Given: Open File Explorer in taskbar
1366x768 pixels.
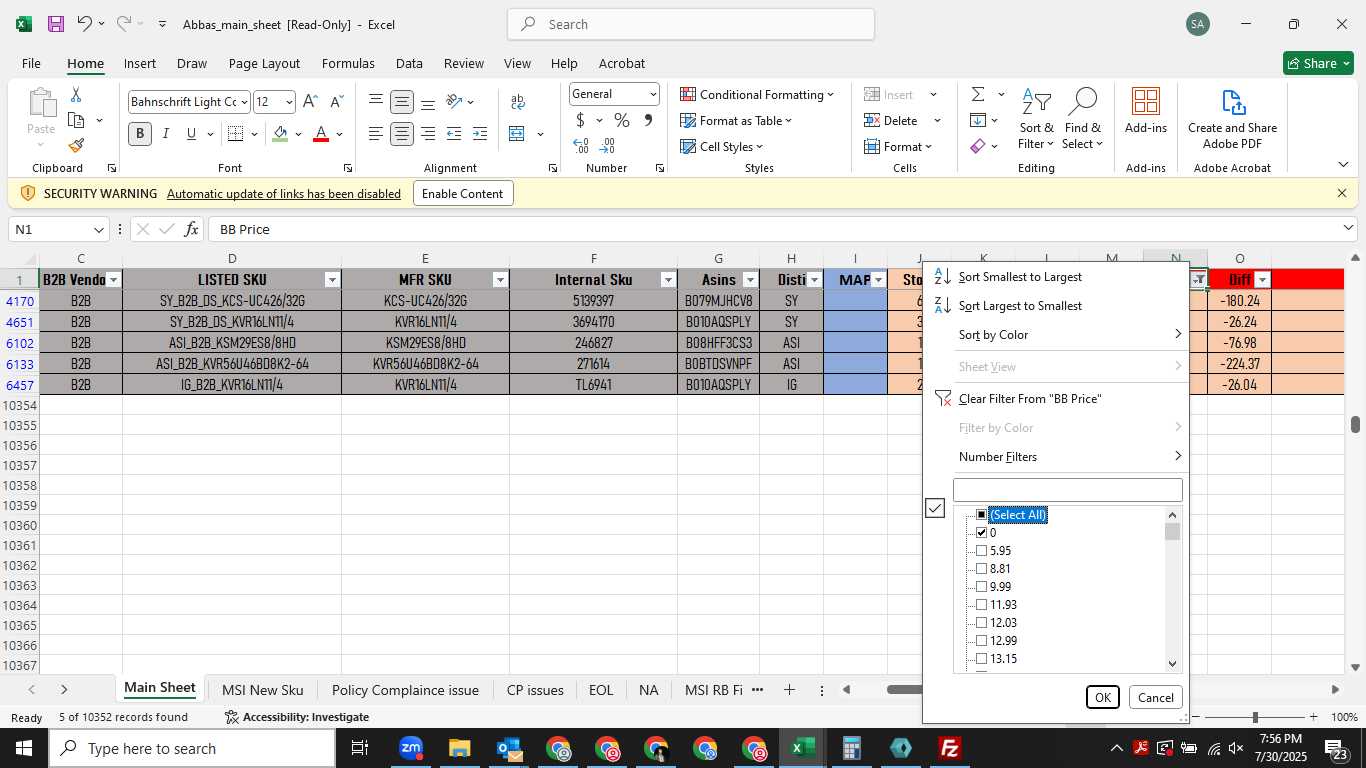Looking at the screenshot, I should [x=459, y=748].
